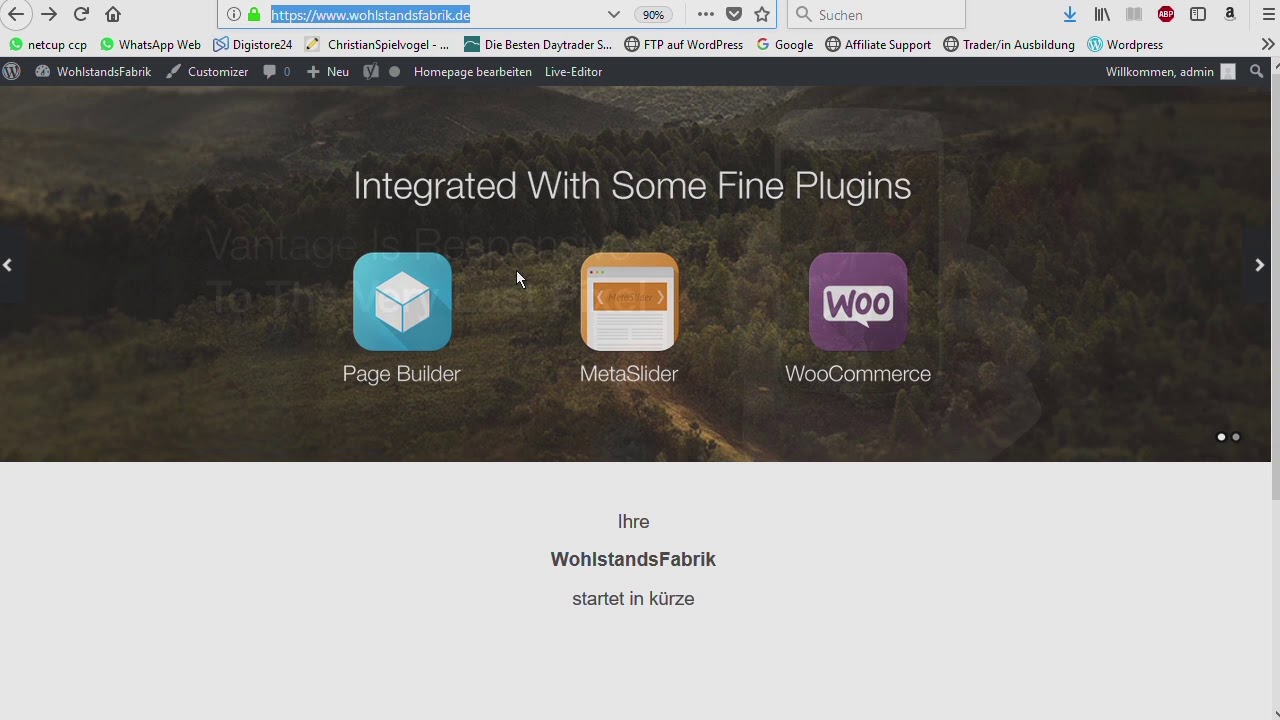This screenshot has width=1280, height=720.
Task: Open the Customizer link
Action: [x=207, y=72]
